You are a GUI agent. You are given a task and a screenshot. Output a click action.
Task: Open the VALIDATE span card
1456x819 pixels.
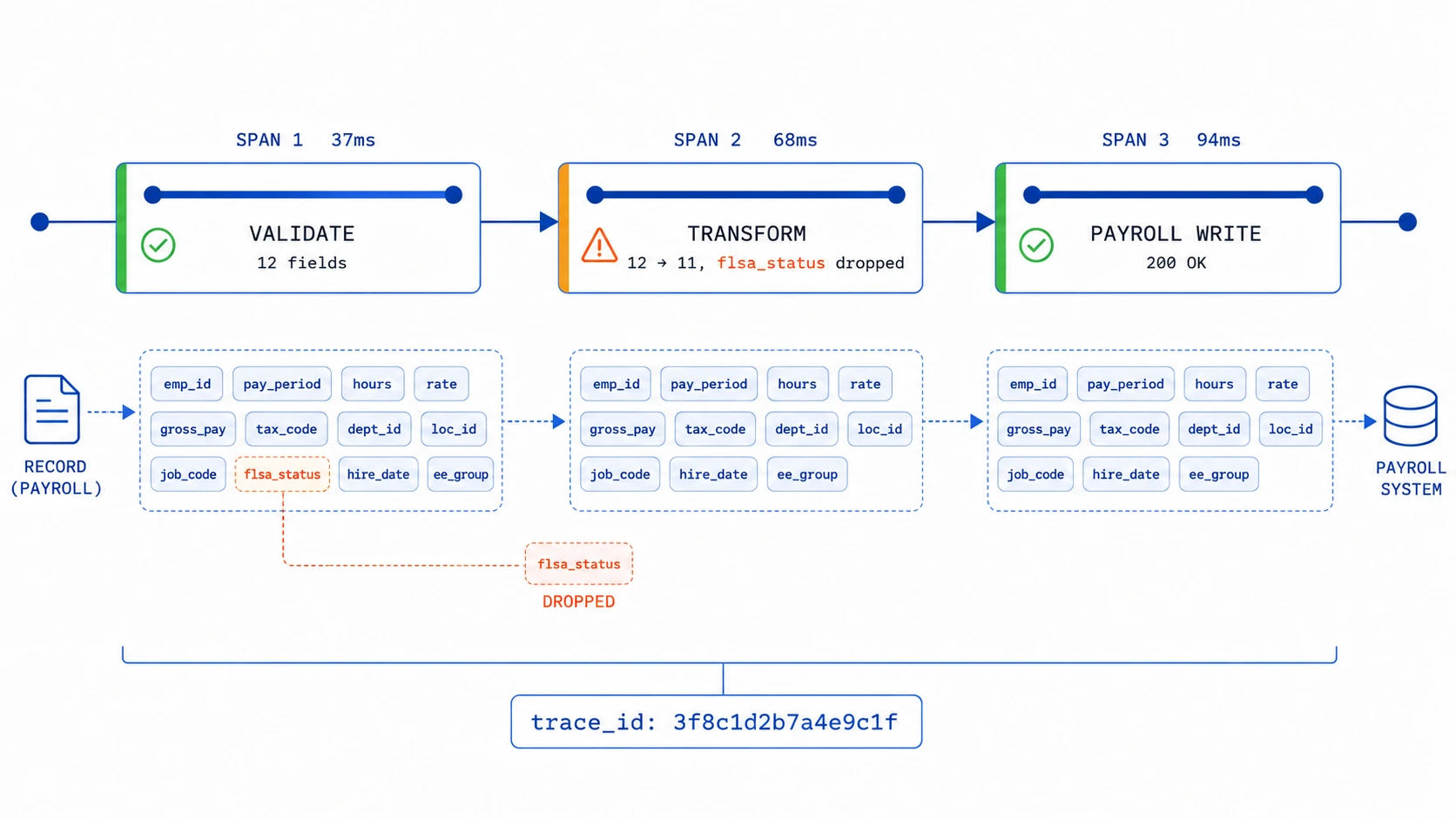(x=299, y=228)
